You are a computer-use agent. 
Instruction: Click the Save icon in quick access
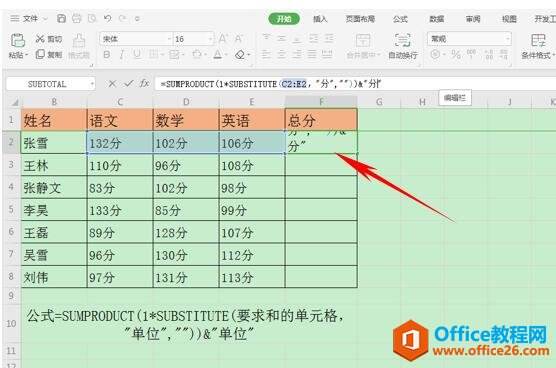point(61,18)
